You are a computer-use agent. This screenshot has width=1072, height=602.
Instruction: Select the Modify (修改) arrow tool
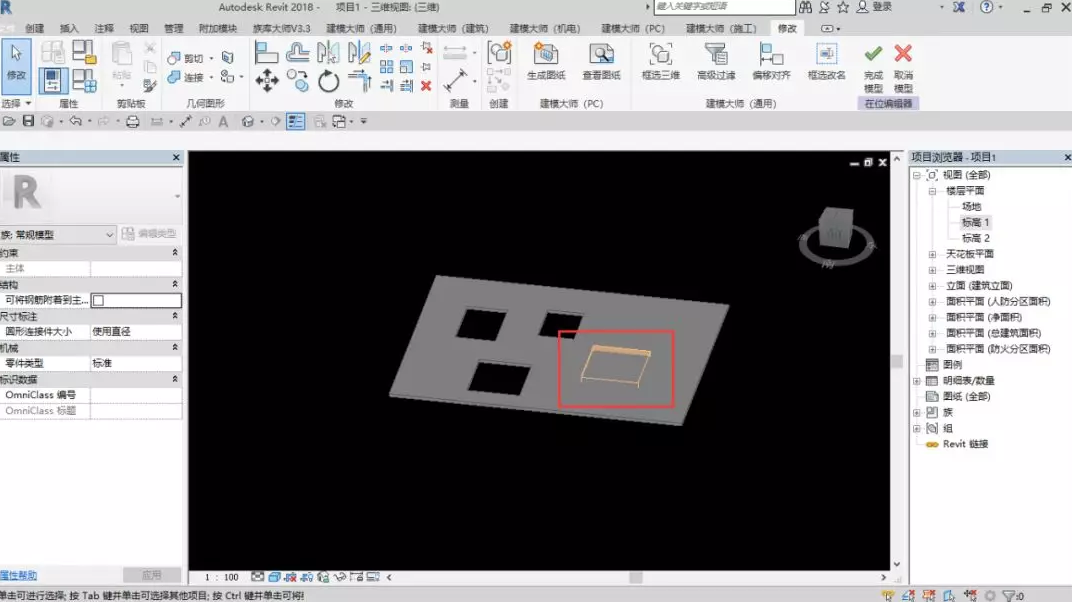(16, 66)
